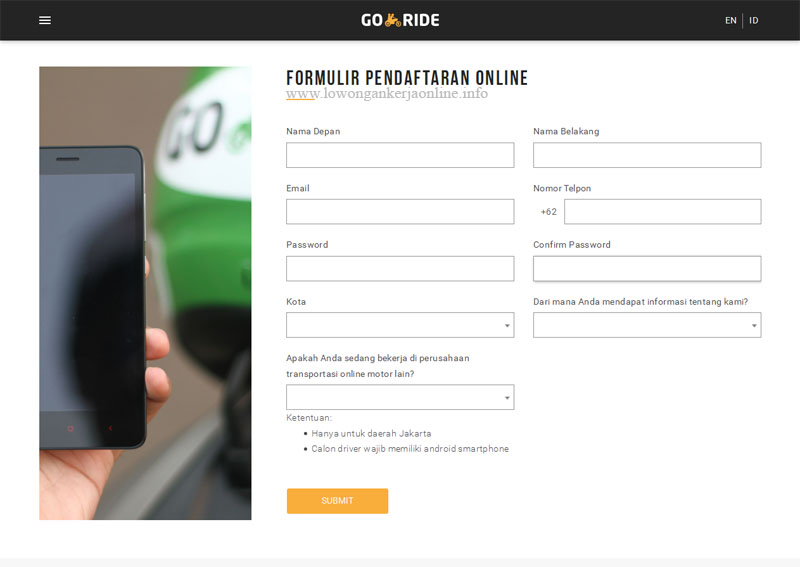Click the Formulir Pendaftaran Online heading
Viewport: 800px width, 567px height.
pyautogui.click(x=407, y=78)
